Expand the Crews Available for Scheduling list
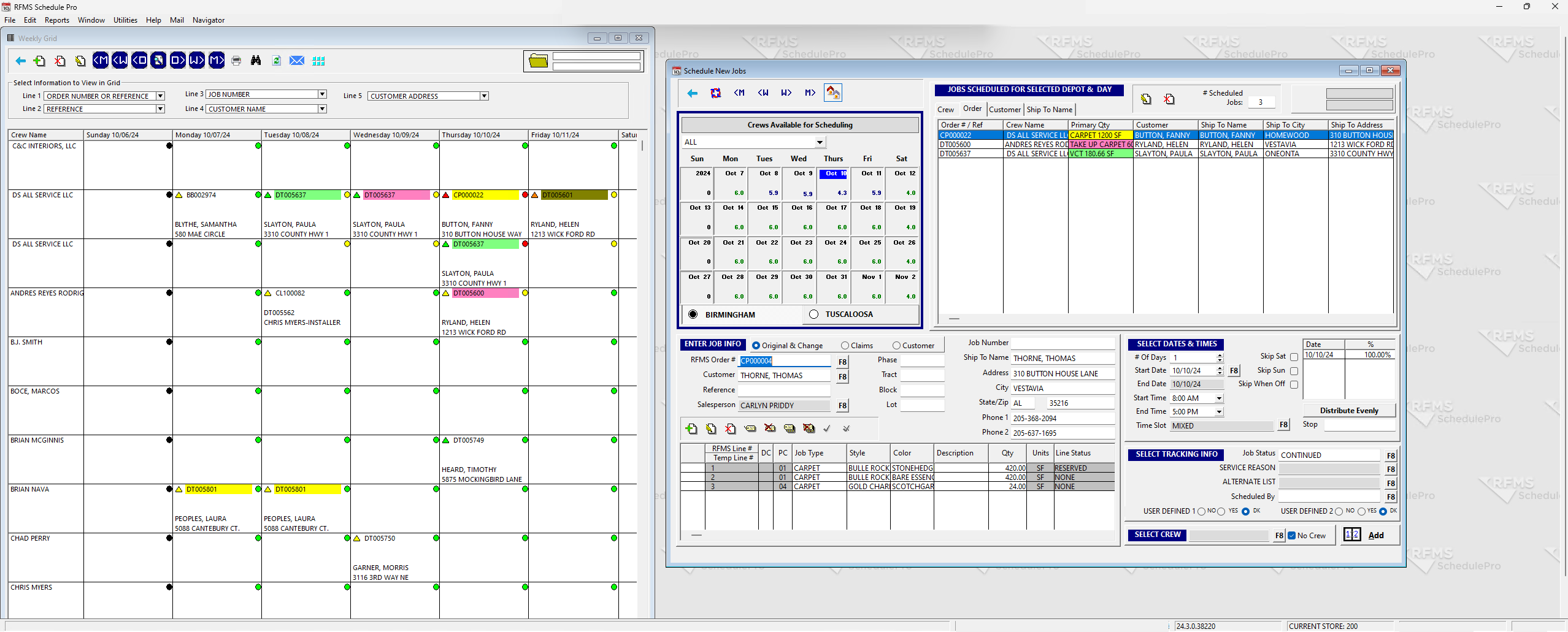This screenshot has width=1568, height=632. click(x=820, y=142)
